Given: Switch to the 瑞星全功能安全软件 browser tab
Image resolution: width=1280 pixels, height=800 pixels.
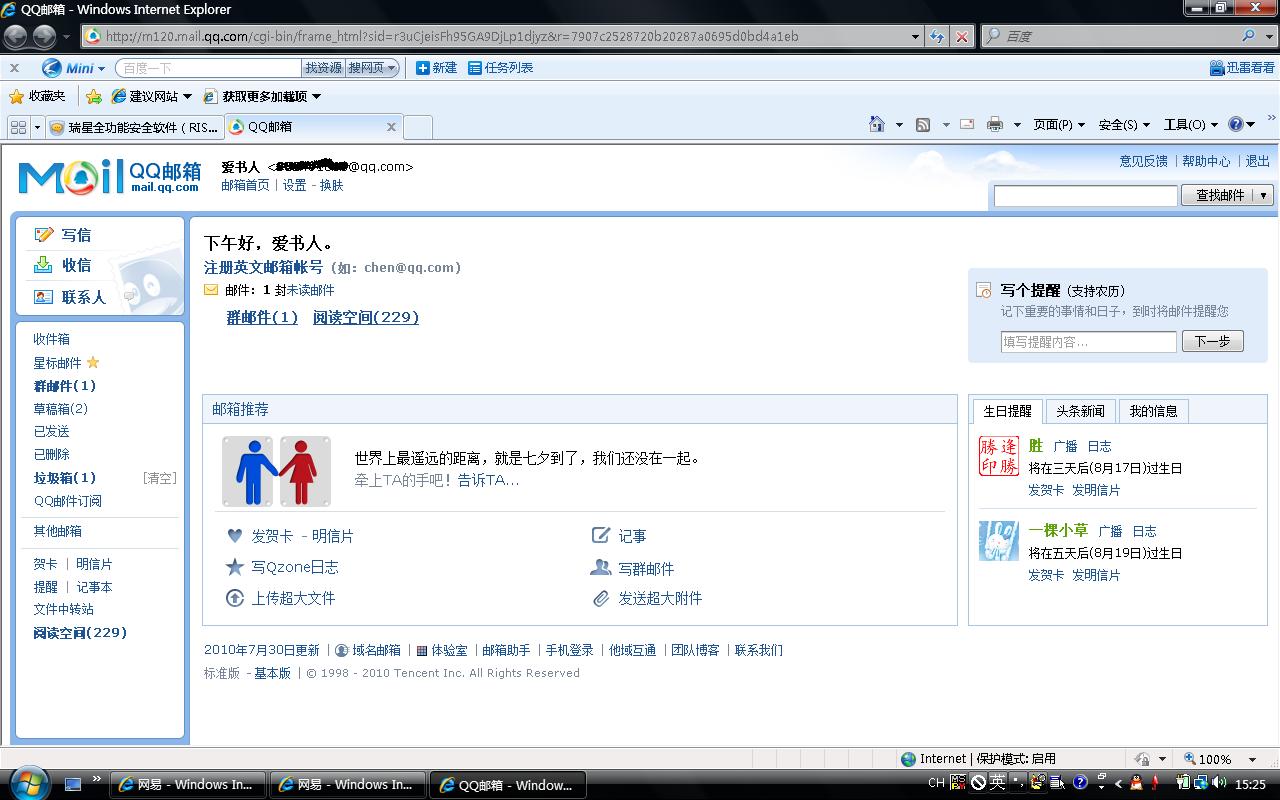Looking at the screenshot, I should [133, 127].
